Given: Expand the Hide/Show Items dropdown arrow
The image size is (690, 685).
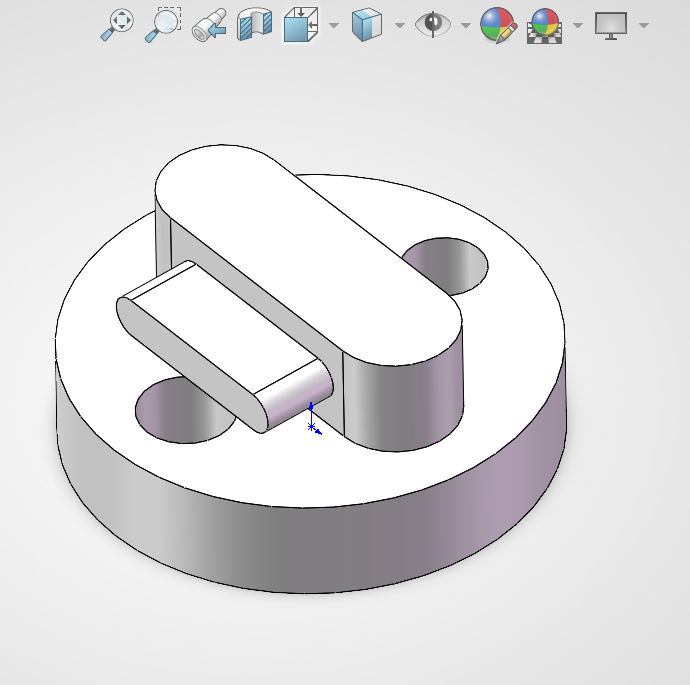Looking at the screenshot, I should (466, 25).
